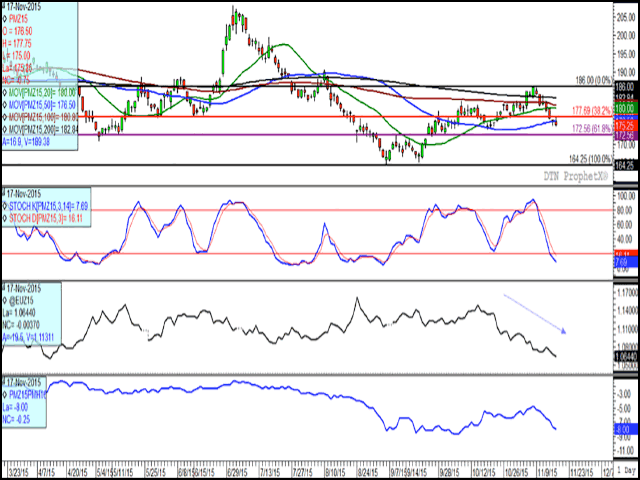Screen dimensions: 640x480
Task: Click the black 186.00 price tag on axis
Action: 627,87
